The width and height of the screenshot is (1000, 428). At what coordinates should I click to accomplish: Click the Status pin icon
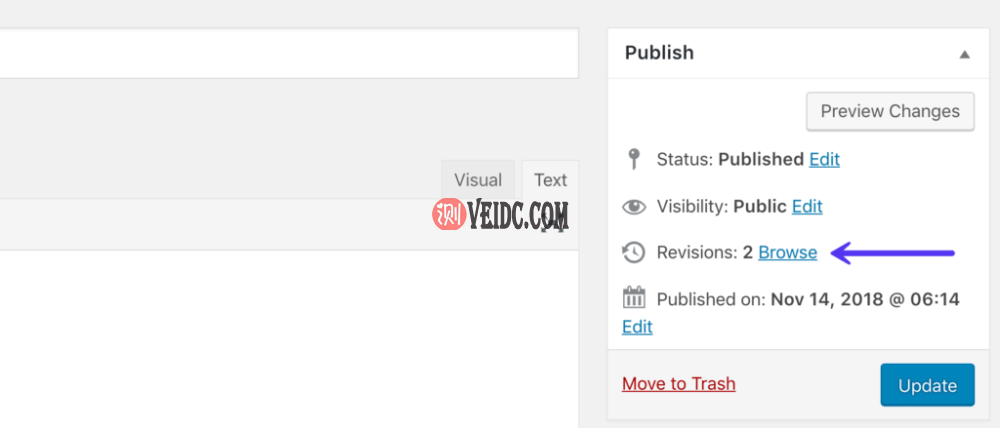[x=633, y=159]
